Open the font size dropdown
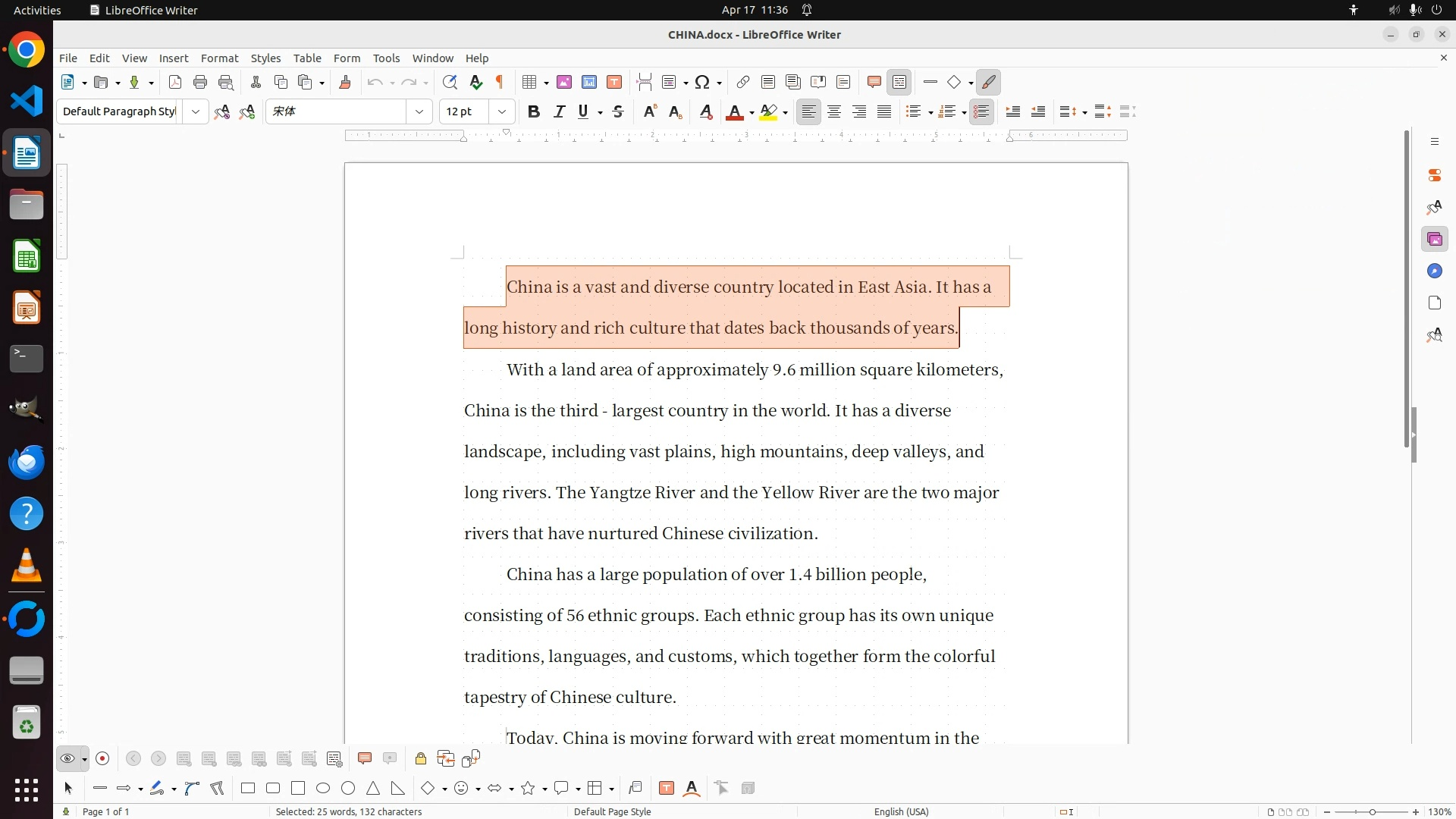Screen dimensions: 1456x819 tap(502, 111)
